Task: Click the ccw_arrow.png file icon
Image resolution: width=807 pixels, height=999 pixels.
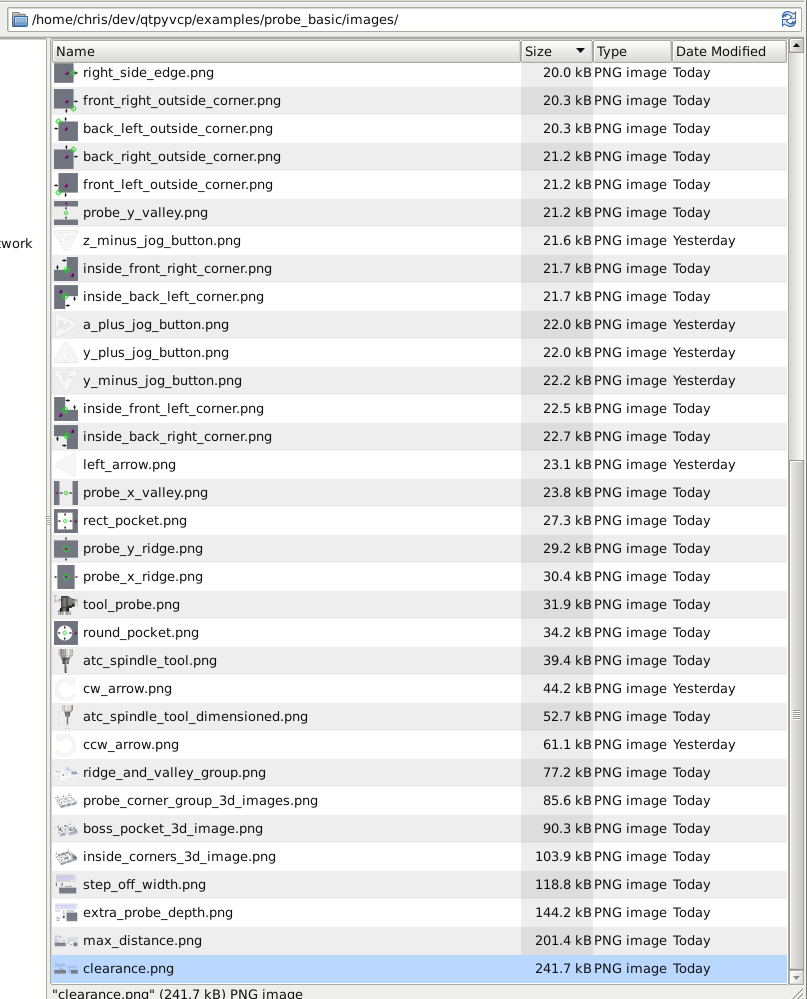Action: pyautogui.click(x=66, y=745)
